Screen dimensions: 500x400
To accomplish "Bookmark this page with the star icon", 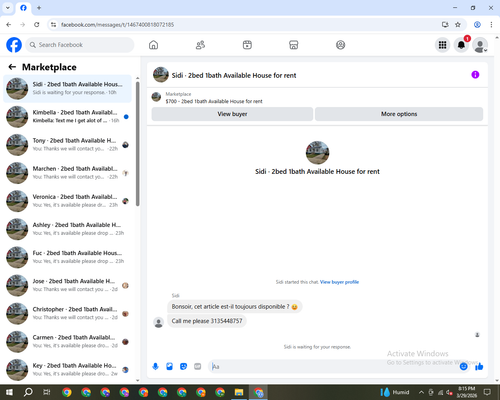I will [x=458, y=25].
